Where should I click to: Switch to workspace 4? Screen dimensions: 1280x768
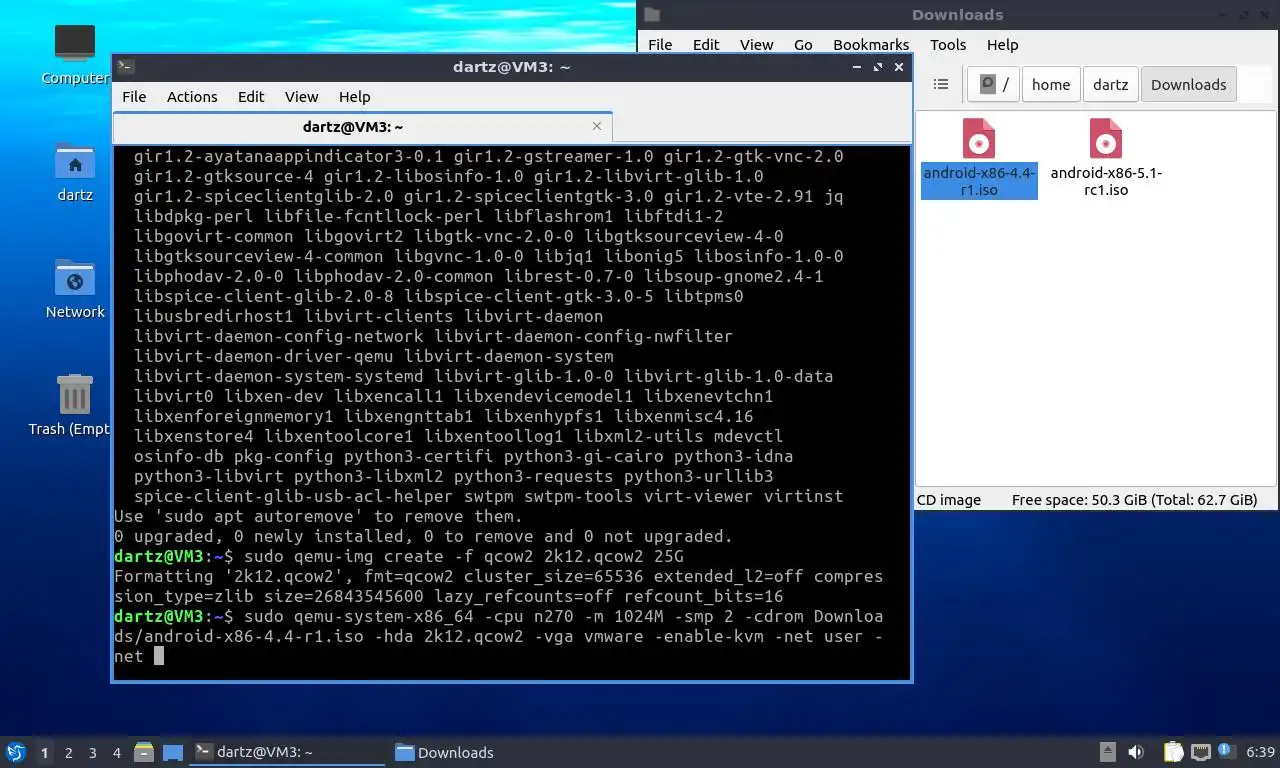pyautogui.click(x=116, y=752)
